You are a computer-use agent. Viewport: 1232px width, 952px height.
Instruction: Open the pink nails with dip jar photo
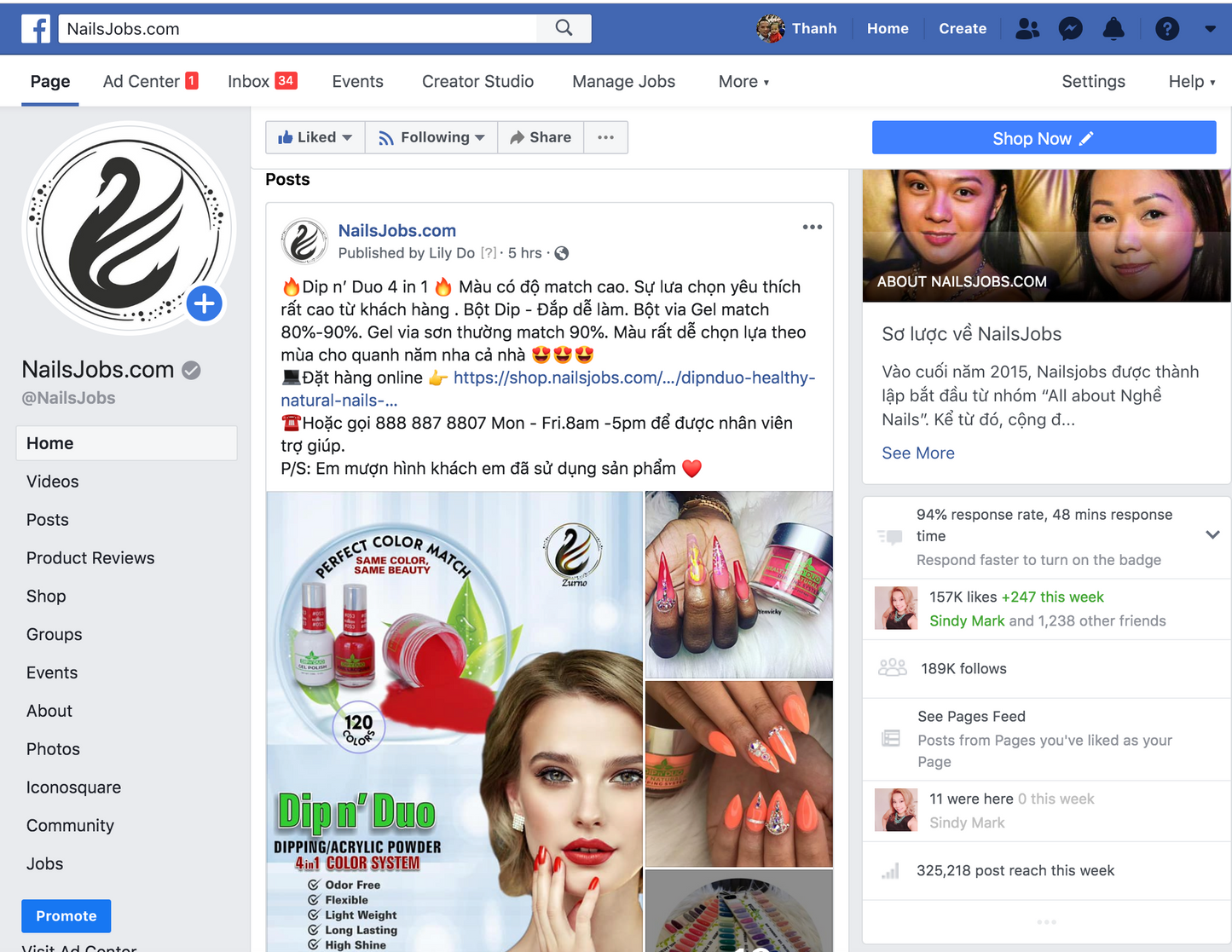pyautogui.click(x=738, y=585)
